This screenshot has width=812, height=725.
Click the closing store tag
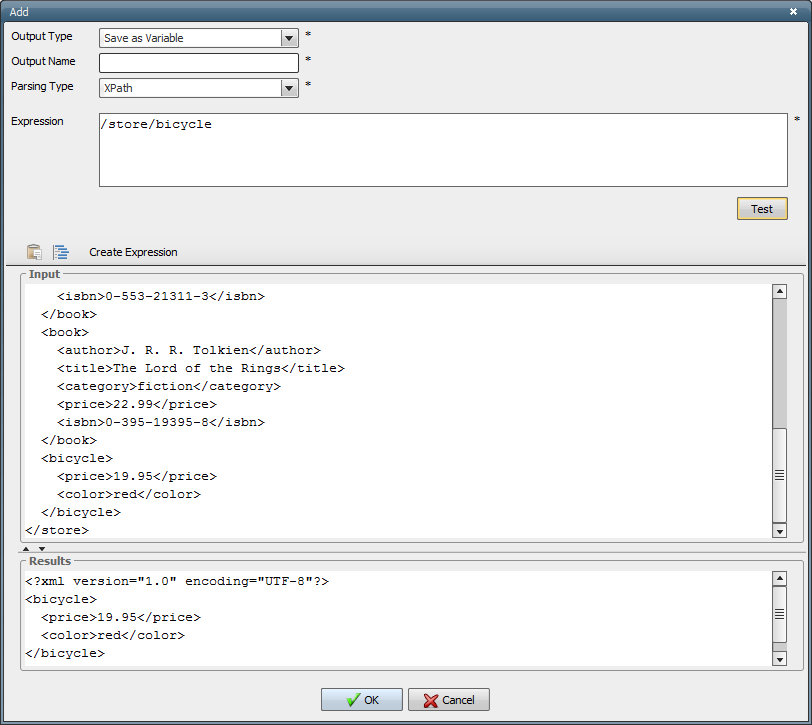[57, 531]
